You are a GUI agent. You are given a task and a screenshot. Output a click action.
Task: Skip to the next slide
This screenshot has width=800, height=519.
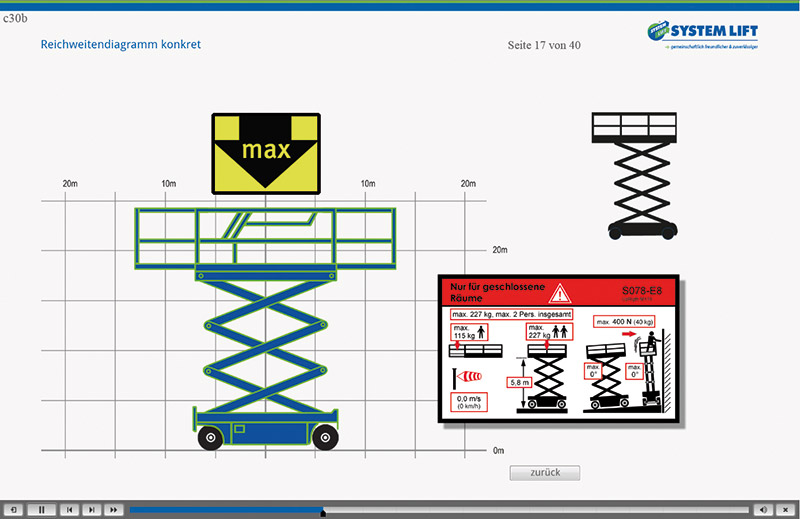[91, 510]
